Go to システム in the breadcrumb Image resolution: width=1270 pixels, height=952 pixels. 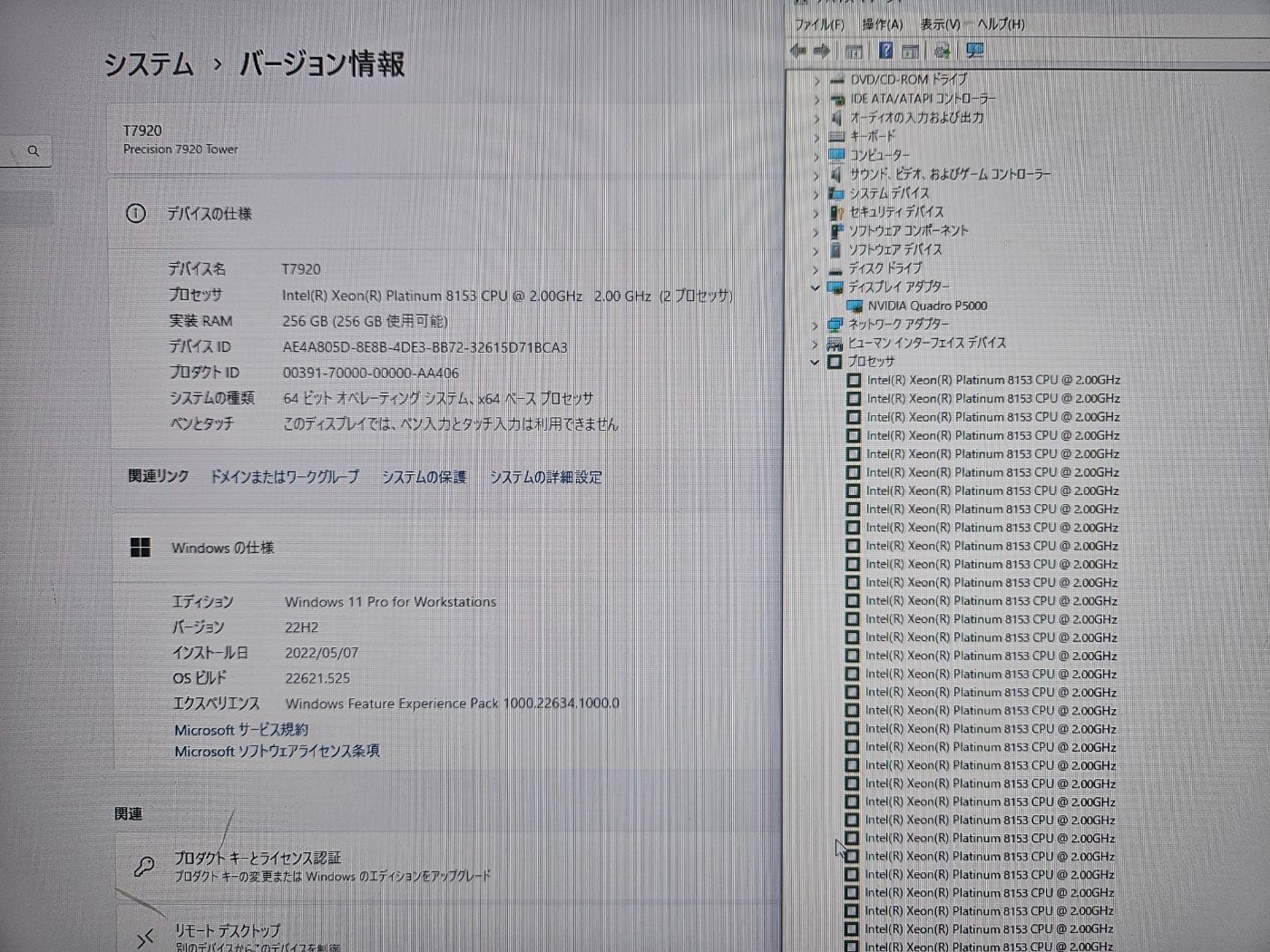(x=149, y=64)
